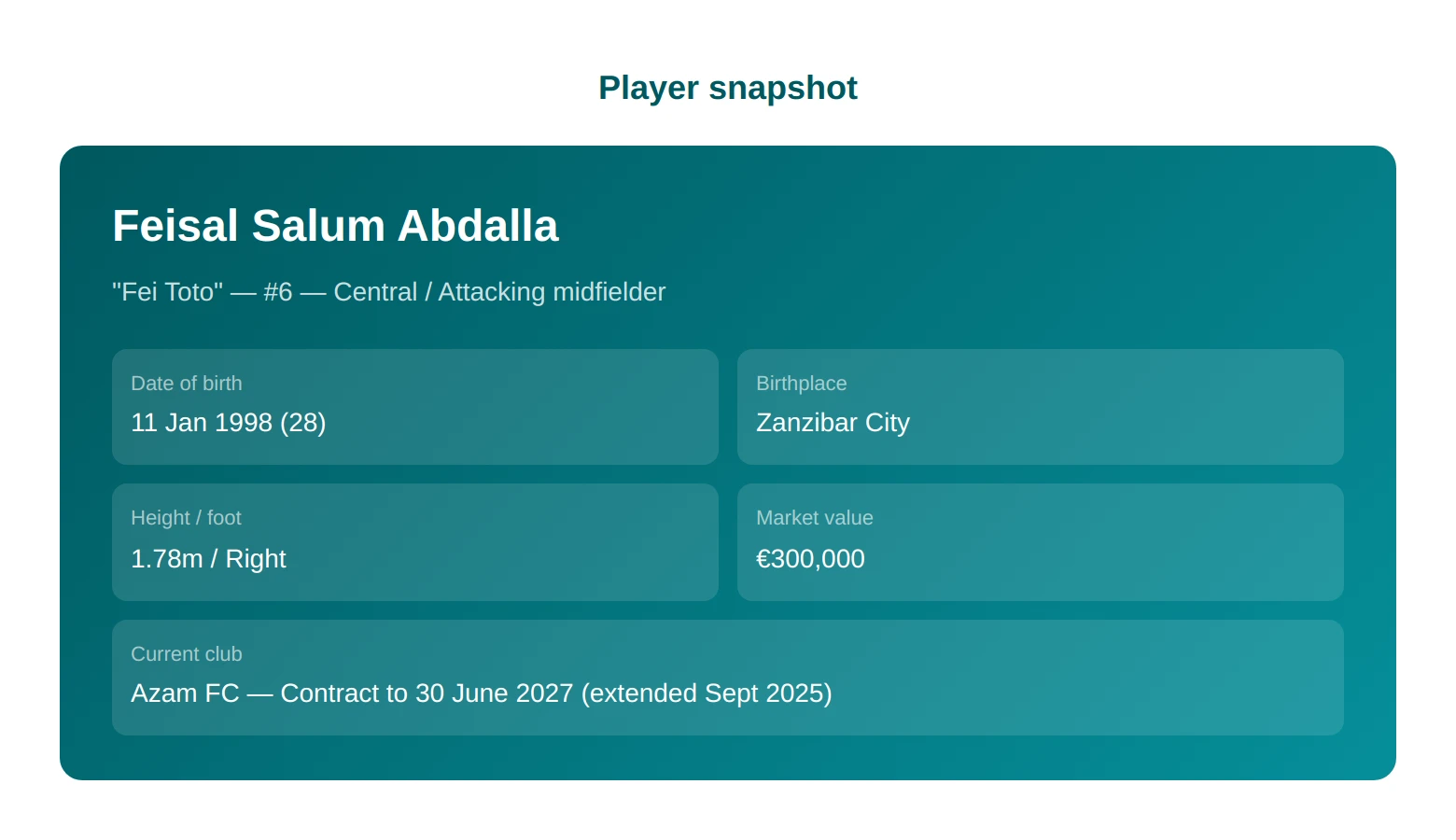Select the Zanzibar City text
The image size is (1456, 840).
pyautogui.click(x=833, y=423)
